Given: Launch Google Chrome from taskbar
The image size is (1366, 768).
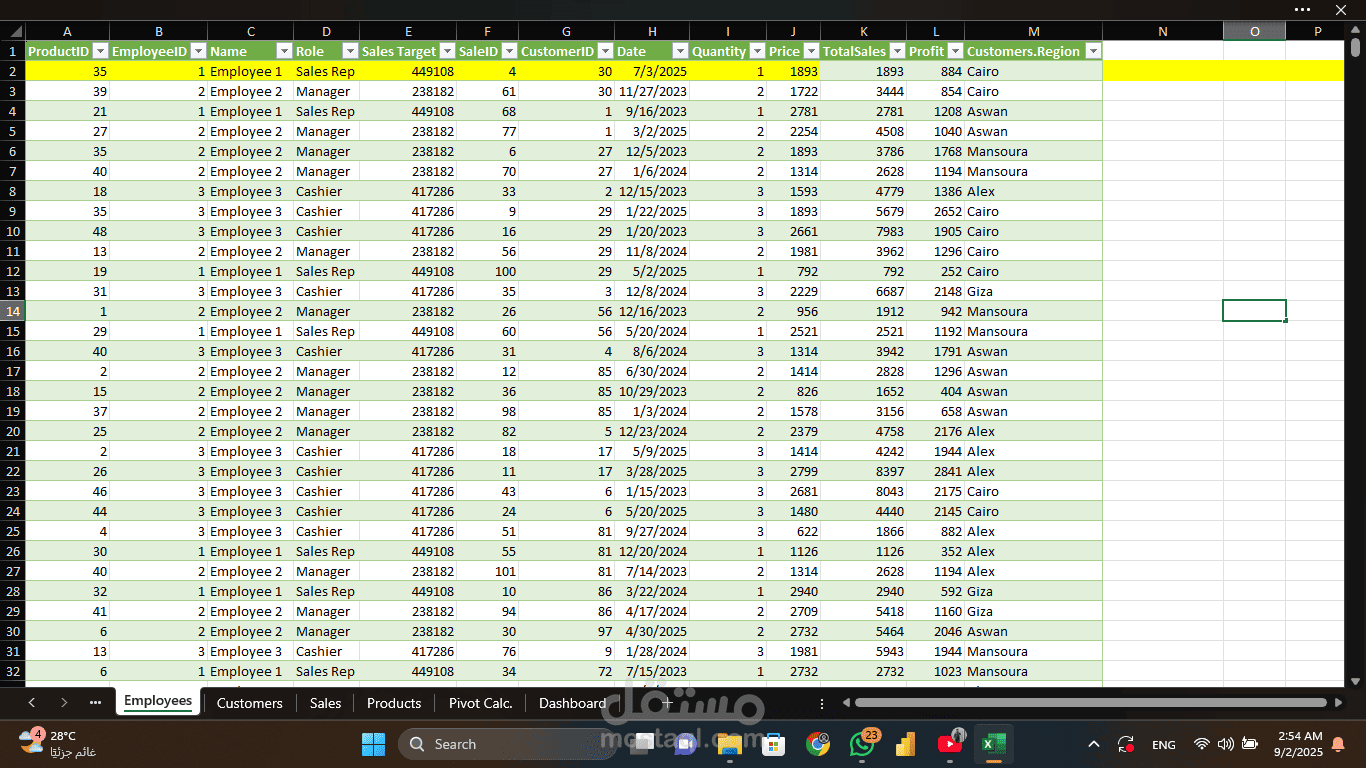Looking at the screenshot, I should point(819,744).
